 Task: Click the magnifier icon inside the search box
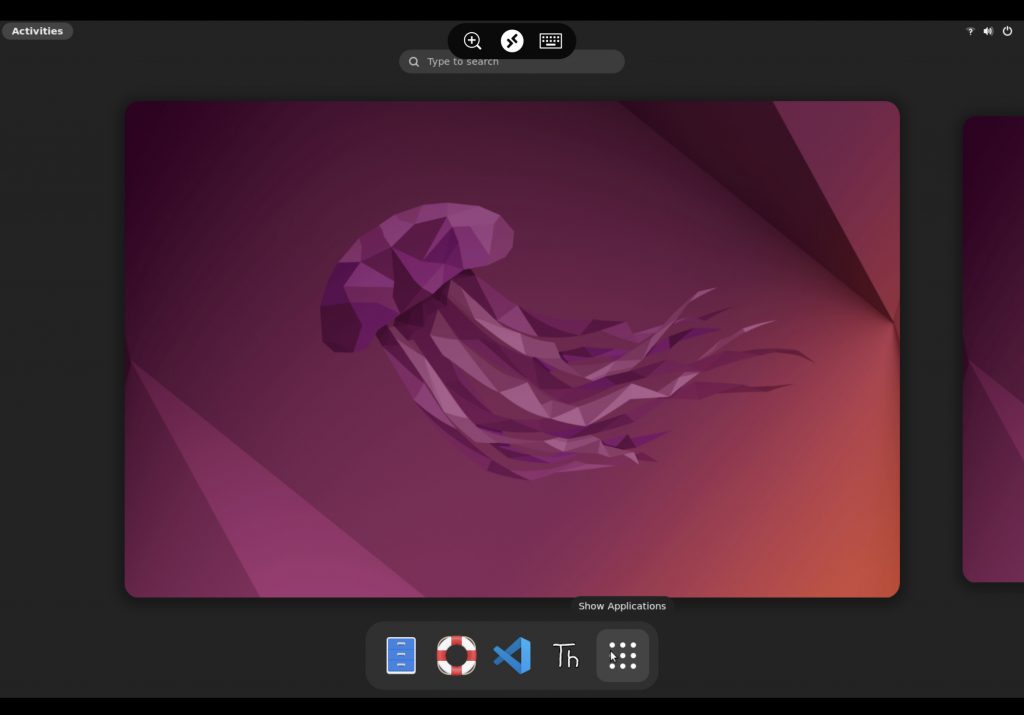click(x=414, y=62)
